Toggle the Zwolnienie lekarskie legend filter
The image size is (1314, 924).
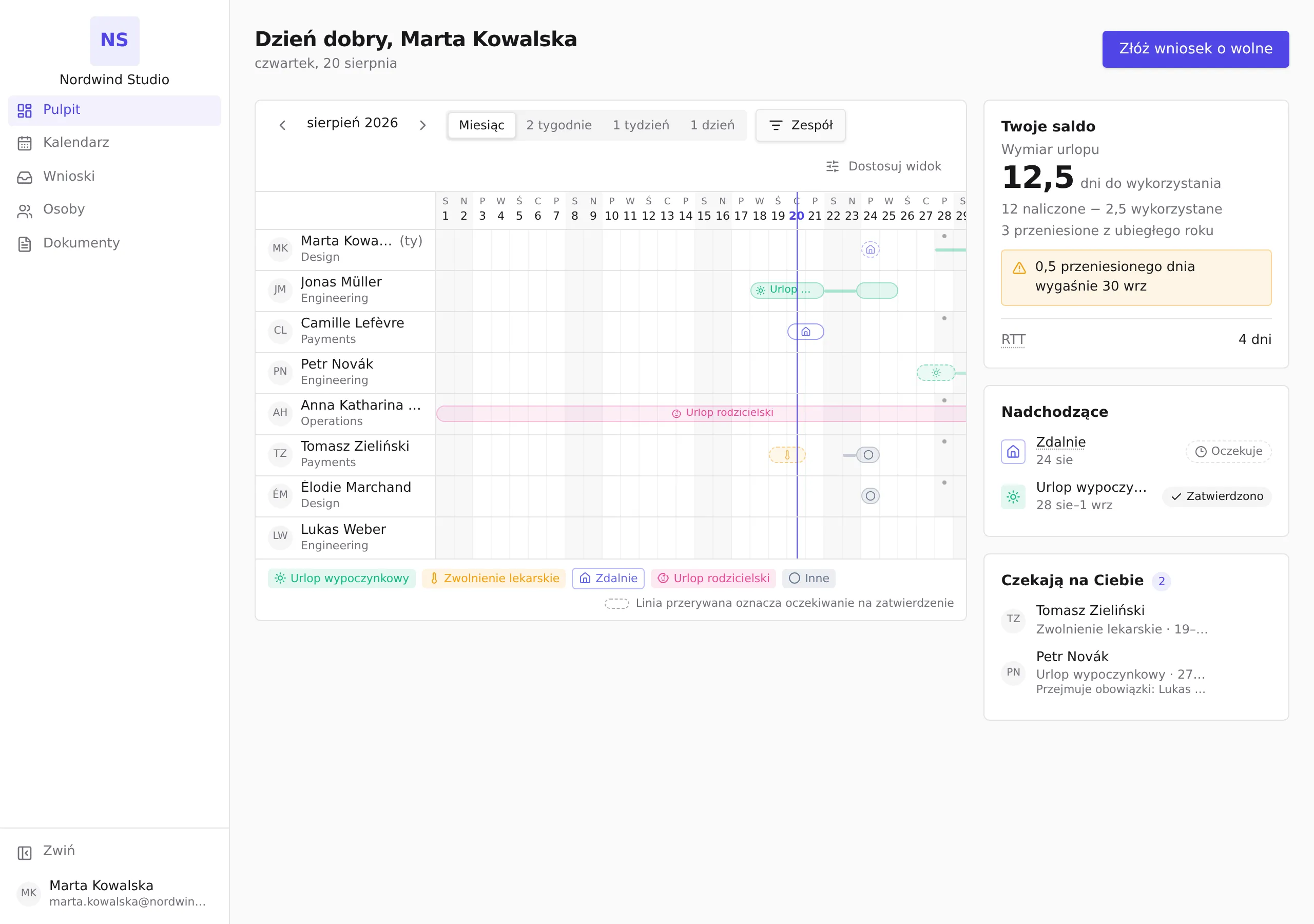click(493, 578)
